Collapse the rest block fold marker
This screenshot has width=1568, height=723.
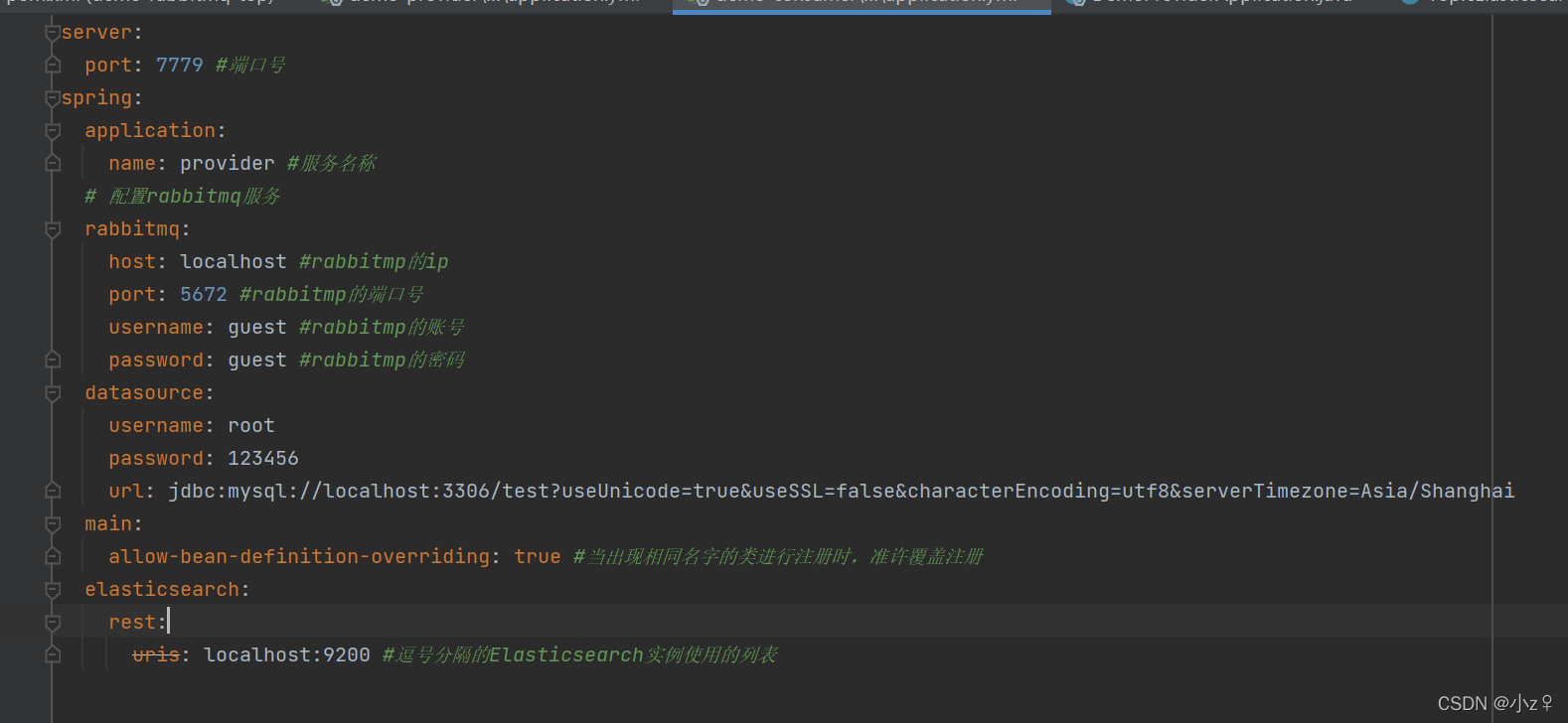coord(53,623)
